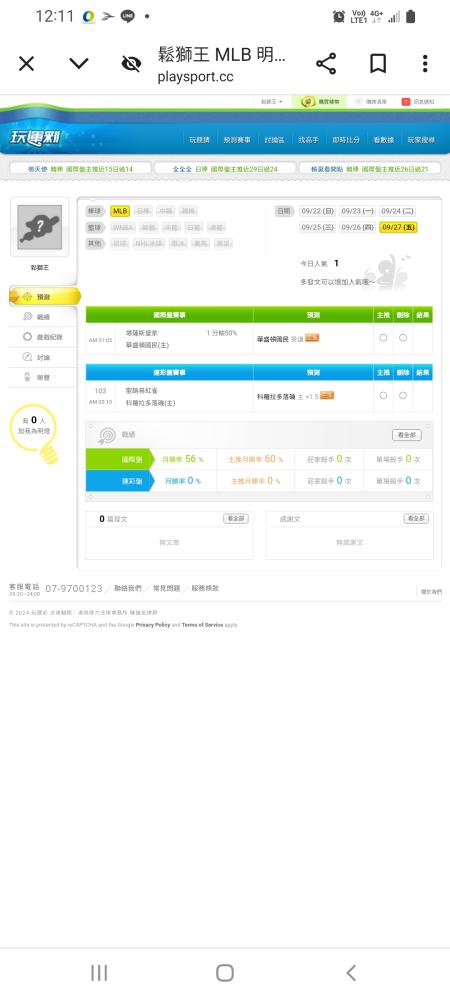Open the 預測 sidebar tab
450x1000 pixels.
pos(45,297)
